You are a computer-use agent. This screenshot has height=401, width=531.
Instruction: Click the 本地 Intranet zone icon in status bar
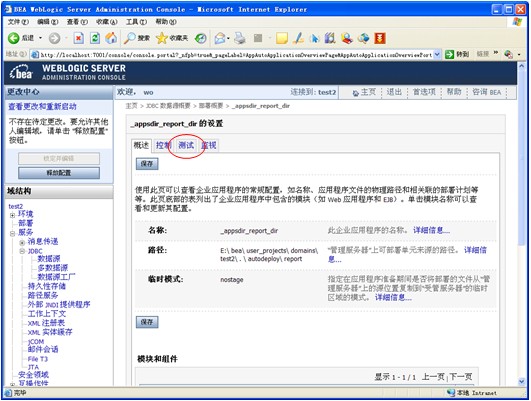point(451,393)
